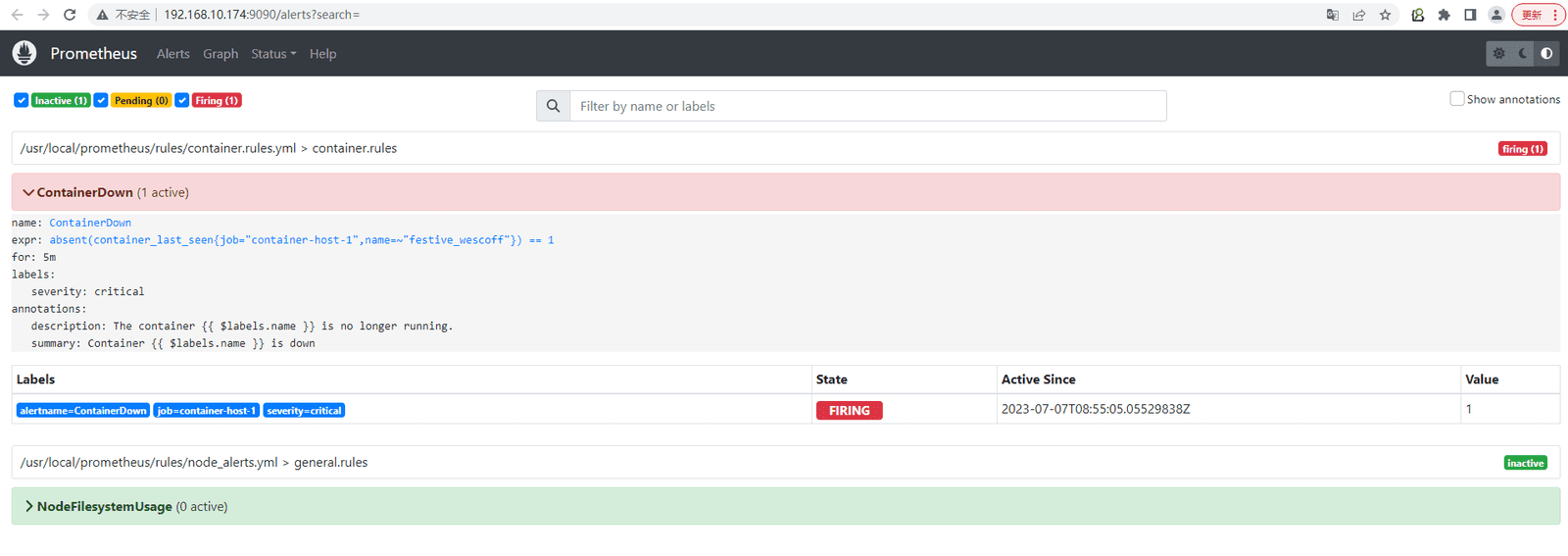Click the red FIRING state badge

[850, 411]
